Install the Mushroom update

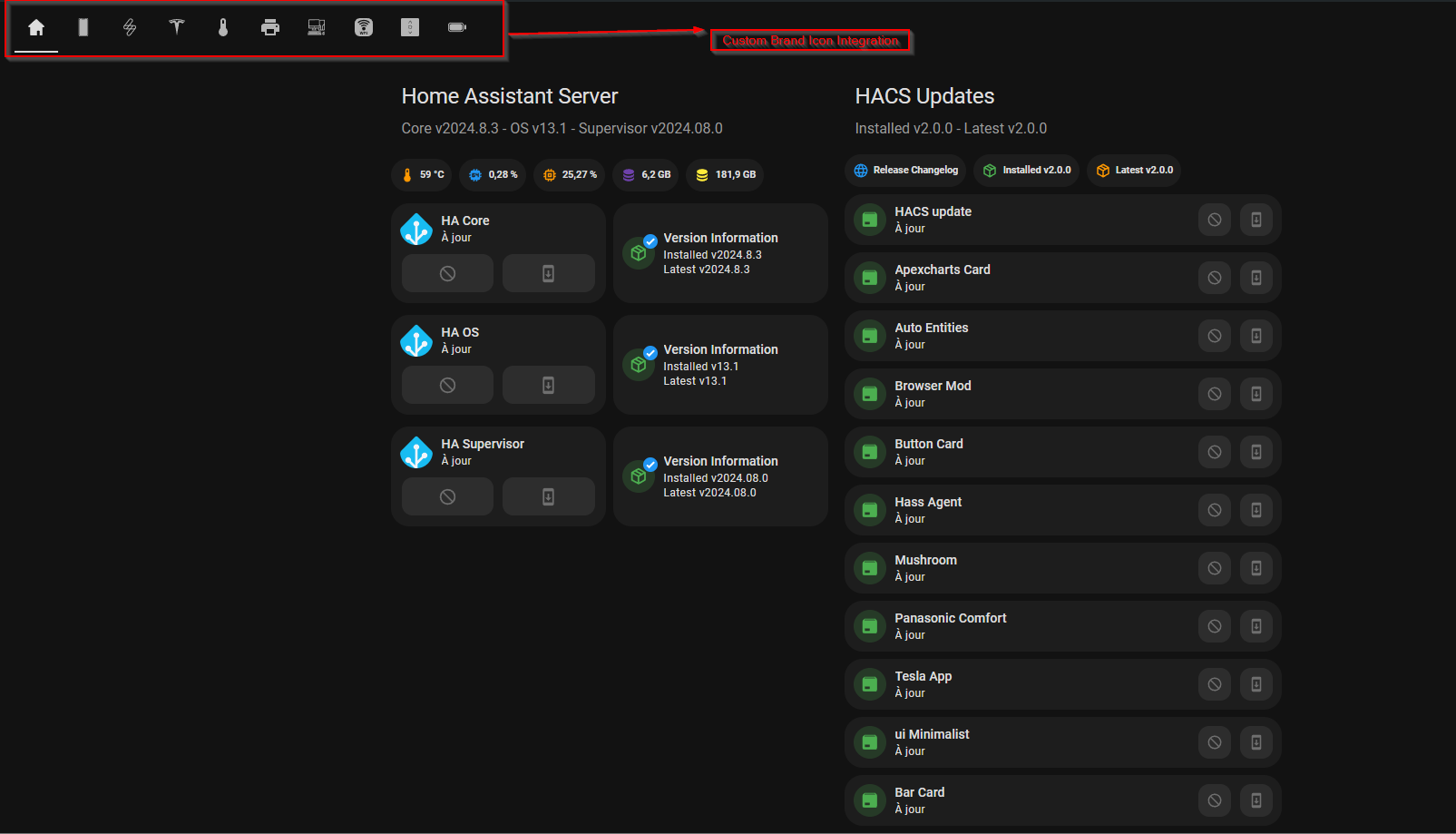(1256, 568)
